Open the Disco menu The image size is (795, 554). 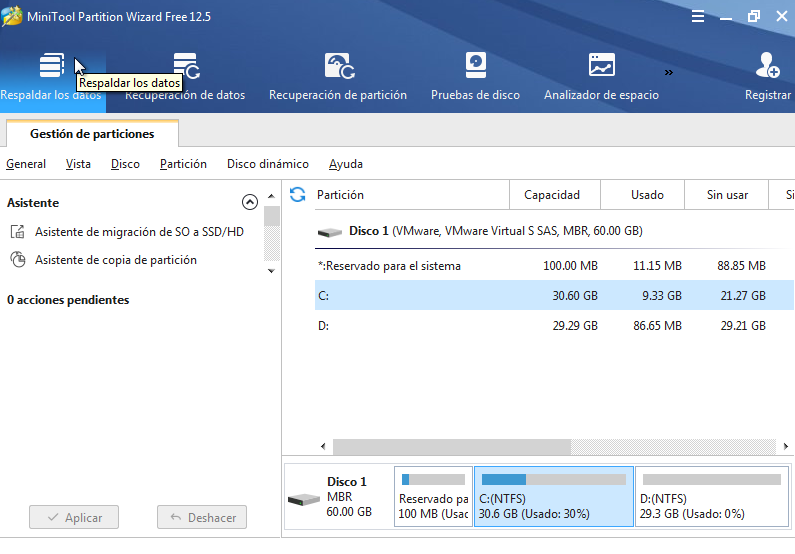click(x=125, y=164)
